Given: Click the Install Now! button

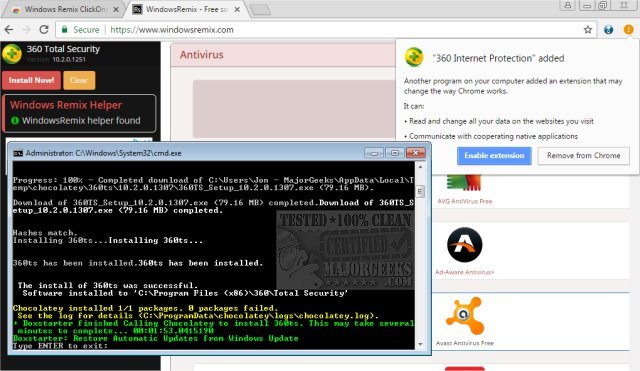Looking at the screenshot, I should coord(31,80).
